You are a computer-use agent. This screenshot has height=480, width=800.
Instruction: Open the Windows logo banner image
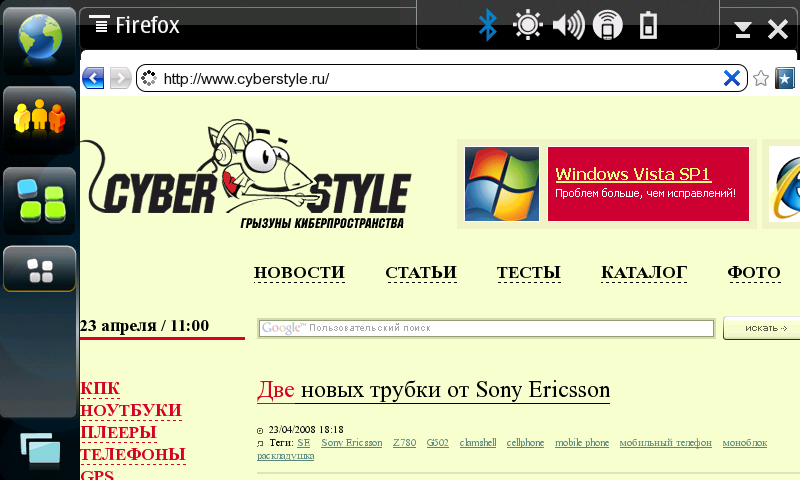(x=502, y=184)
